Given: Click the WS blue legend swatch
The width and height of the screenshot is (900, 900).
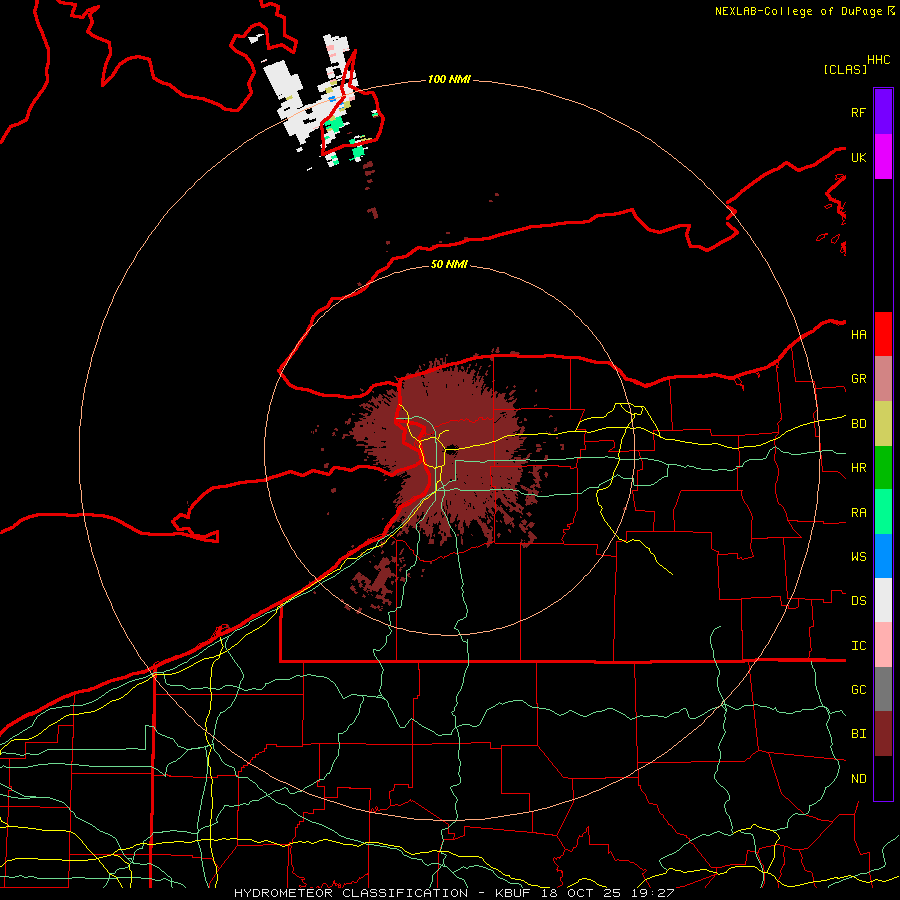Looking at the screenshot, I should click(x=883, y=556).
